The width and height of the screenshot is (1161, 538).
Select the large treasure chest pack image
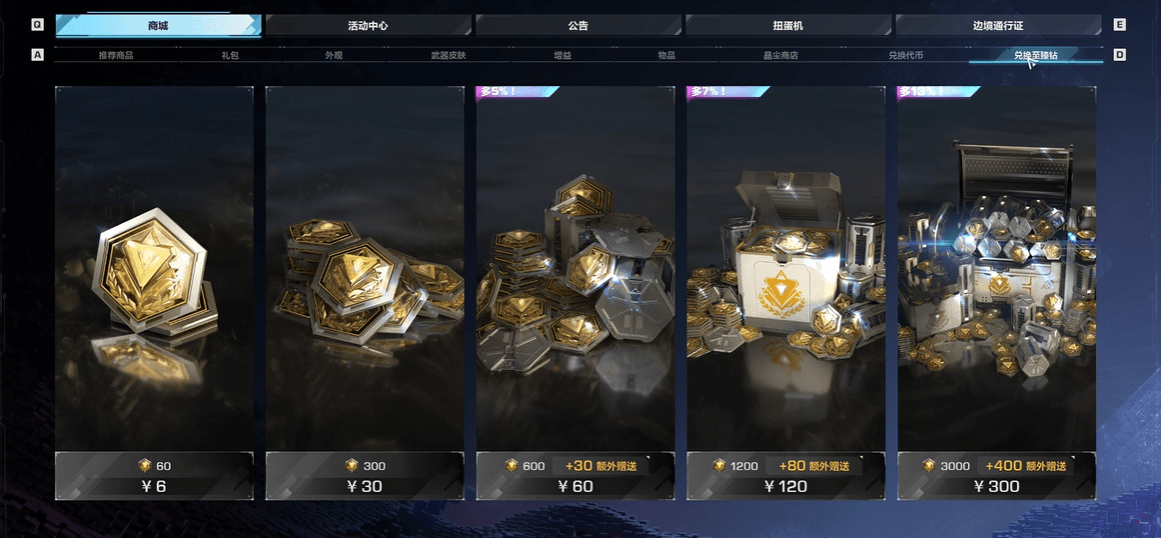point(997,269)
